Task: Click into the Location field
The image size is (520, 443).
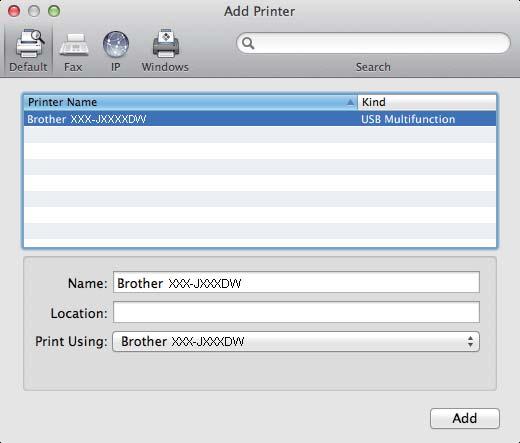Action: pos(296,312)
